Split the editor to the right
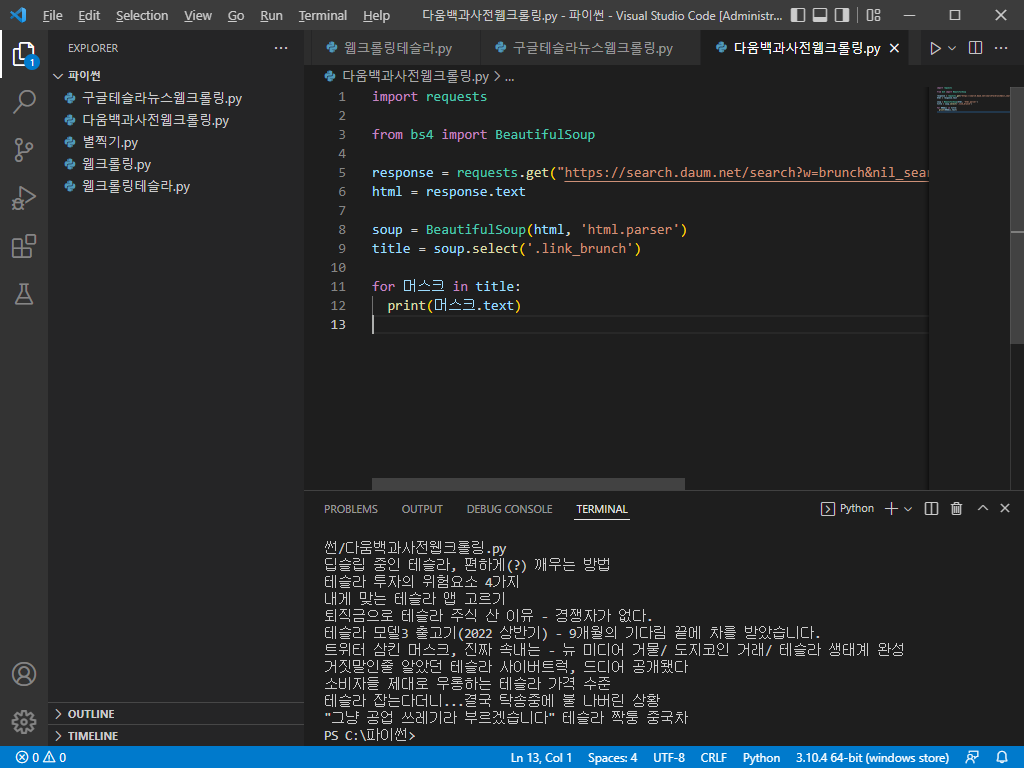 coord(976,48)
